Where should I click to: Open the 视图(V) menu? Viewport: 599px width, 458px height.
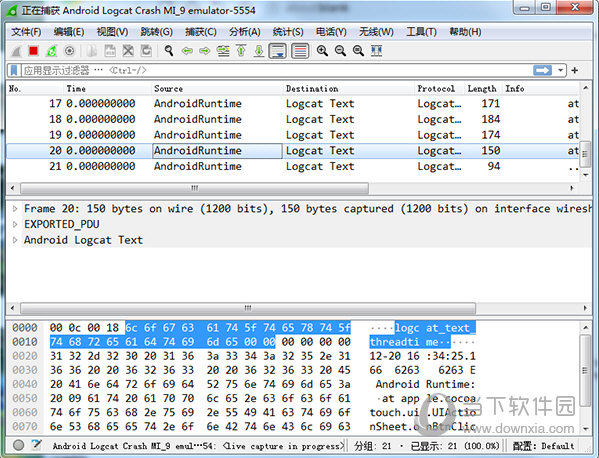112,32
